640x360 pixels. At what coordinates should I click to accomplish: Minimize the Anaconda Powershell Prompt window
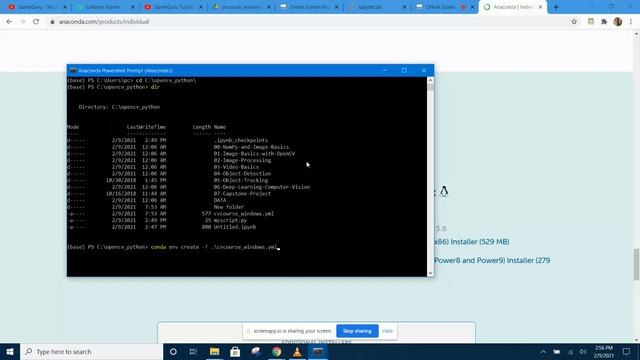pos(384,70)
